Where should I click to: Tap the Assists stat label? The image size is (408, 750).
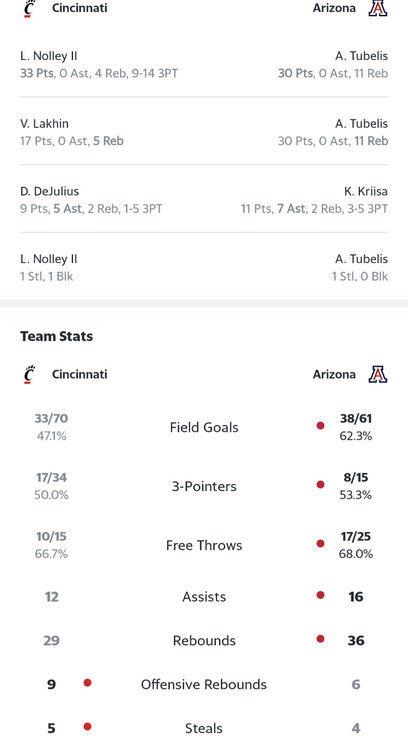[204, 596]
